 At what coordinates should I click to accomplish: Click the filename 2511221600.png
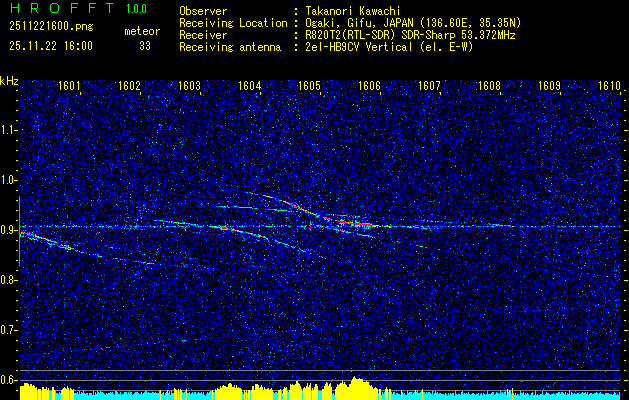[51, 27]
